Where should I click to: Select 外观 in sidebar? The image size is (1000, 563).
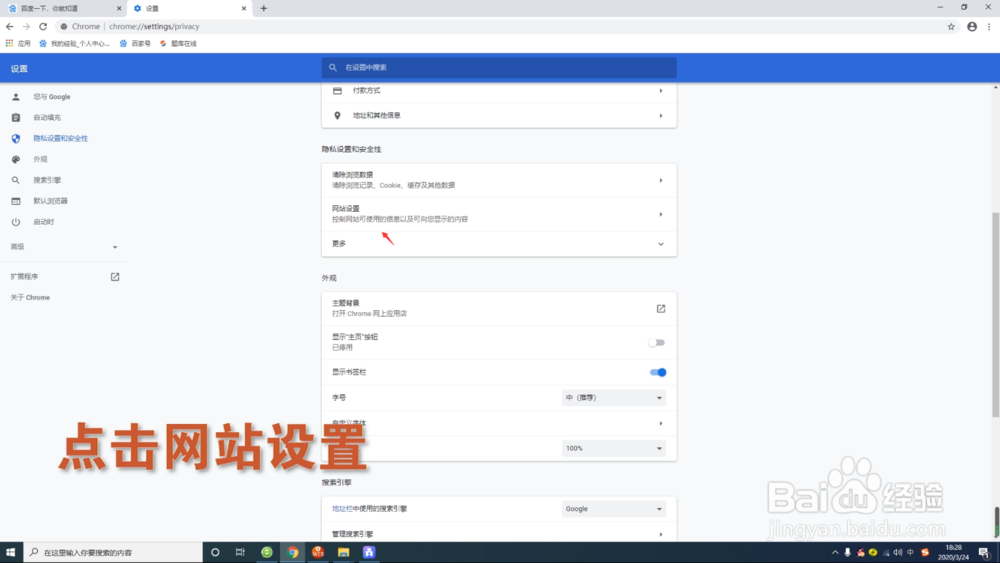(x=40, y=159)
